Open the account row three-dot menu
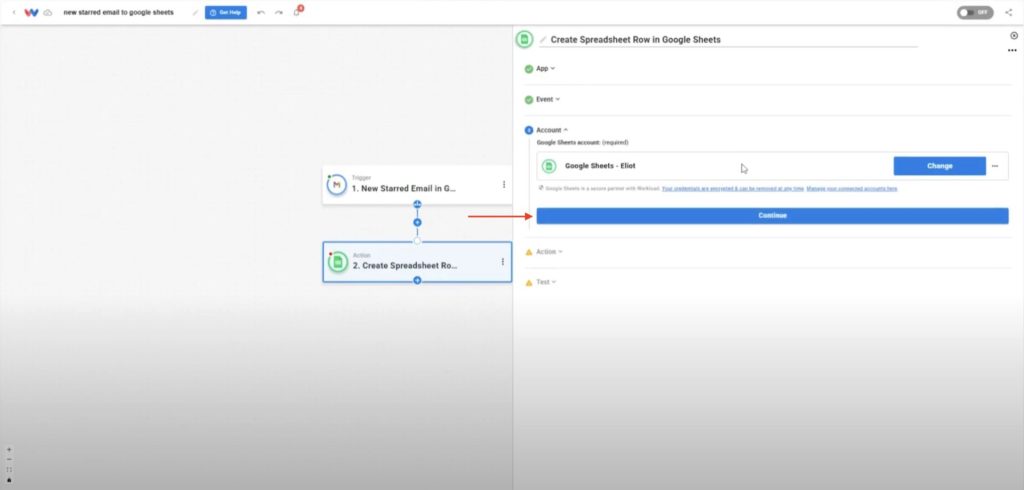Viewport: 1024px width, 490px height. [995, 166]
